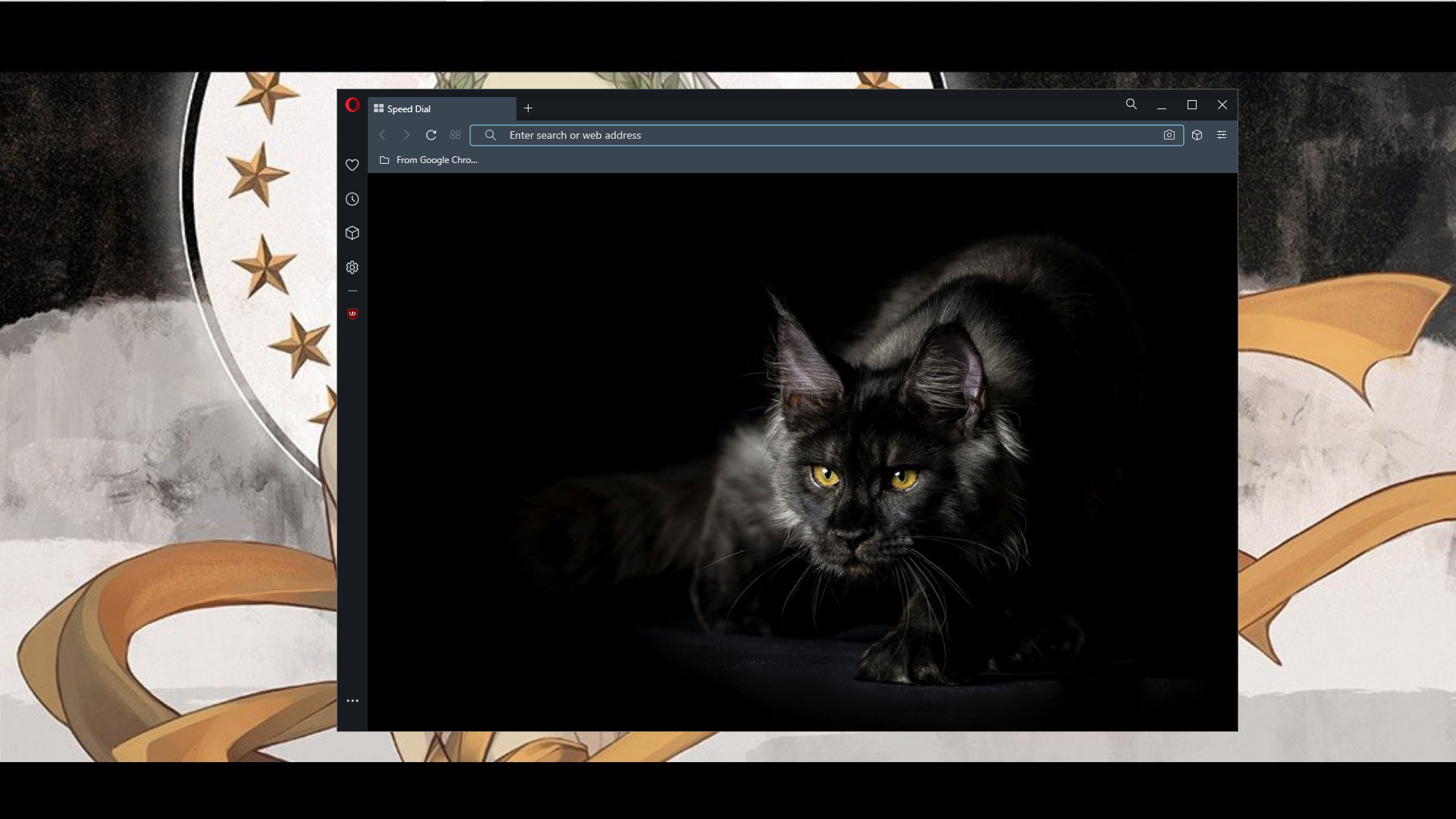Screen dimensions: 1456x819
Task: Open the Settings gear in the sidebar
Action: coord(352,268)
